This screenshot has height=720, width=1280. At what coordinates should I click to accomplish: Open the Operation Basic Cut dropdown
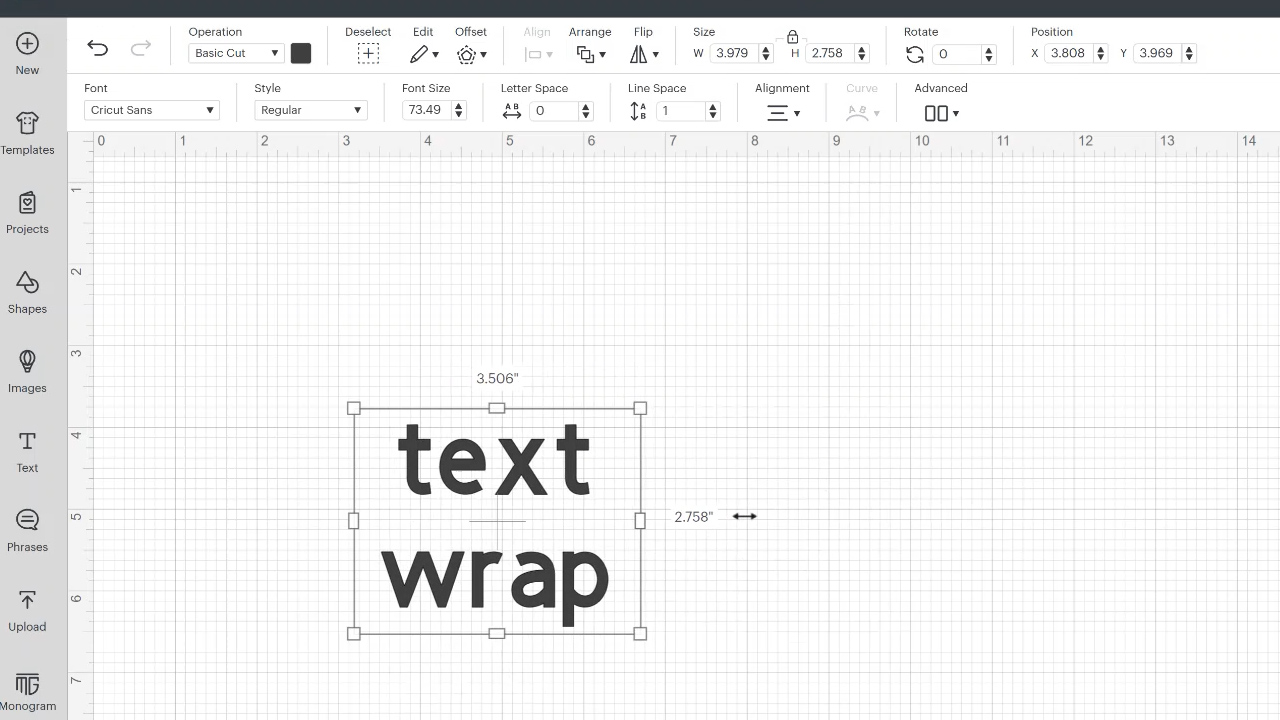tap(236, 53)
